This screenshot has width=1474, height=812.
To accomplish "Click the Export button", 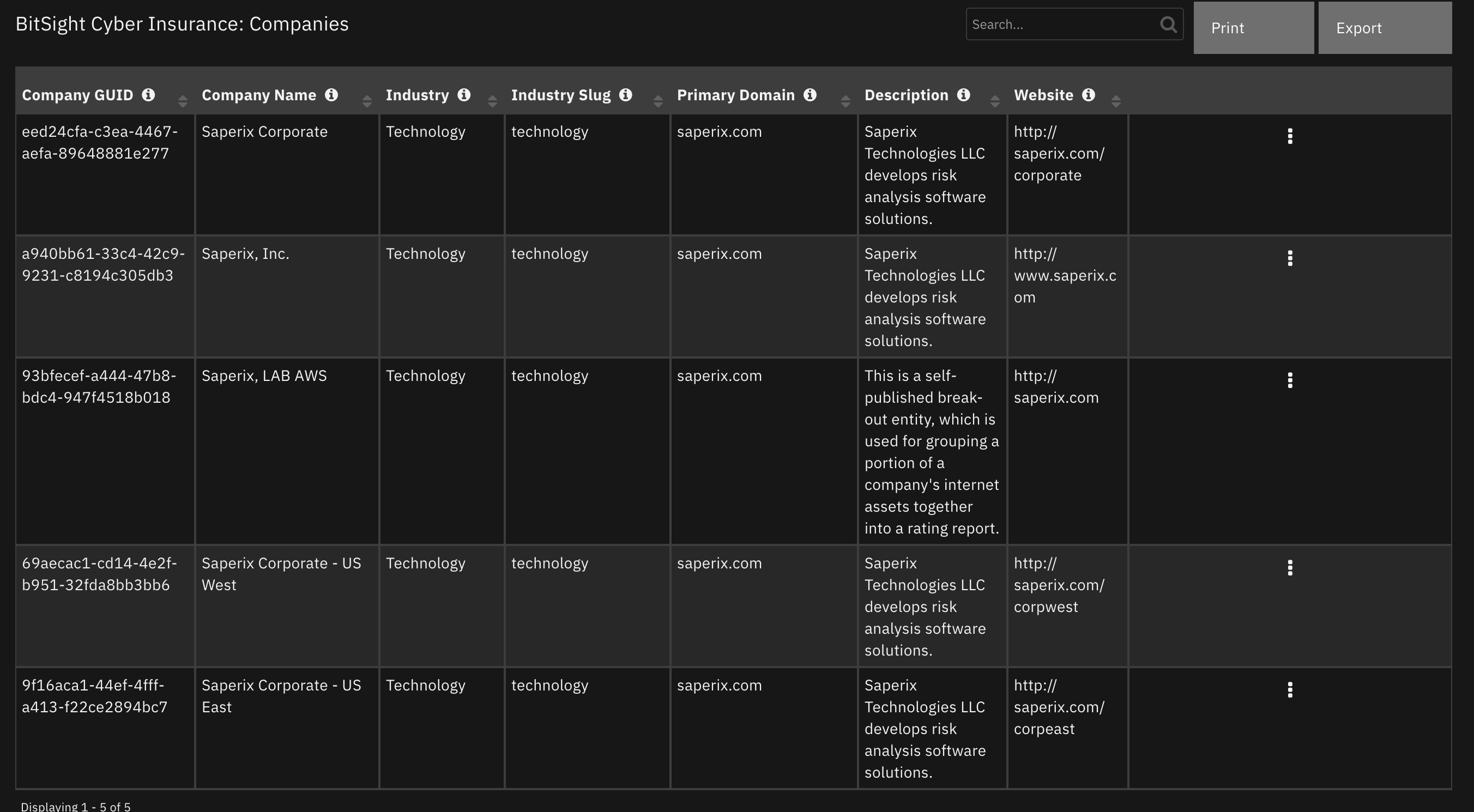I will pyautogui.click(x=1385, y=28).
